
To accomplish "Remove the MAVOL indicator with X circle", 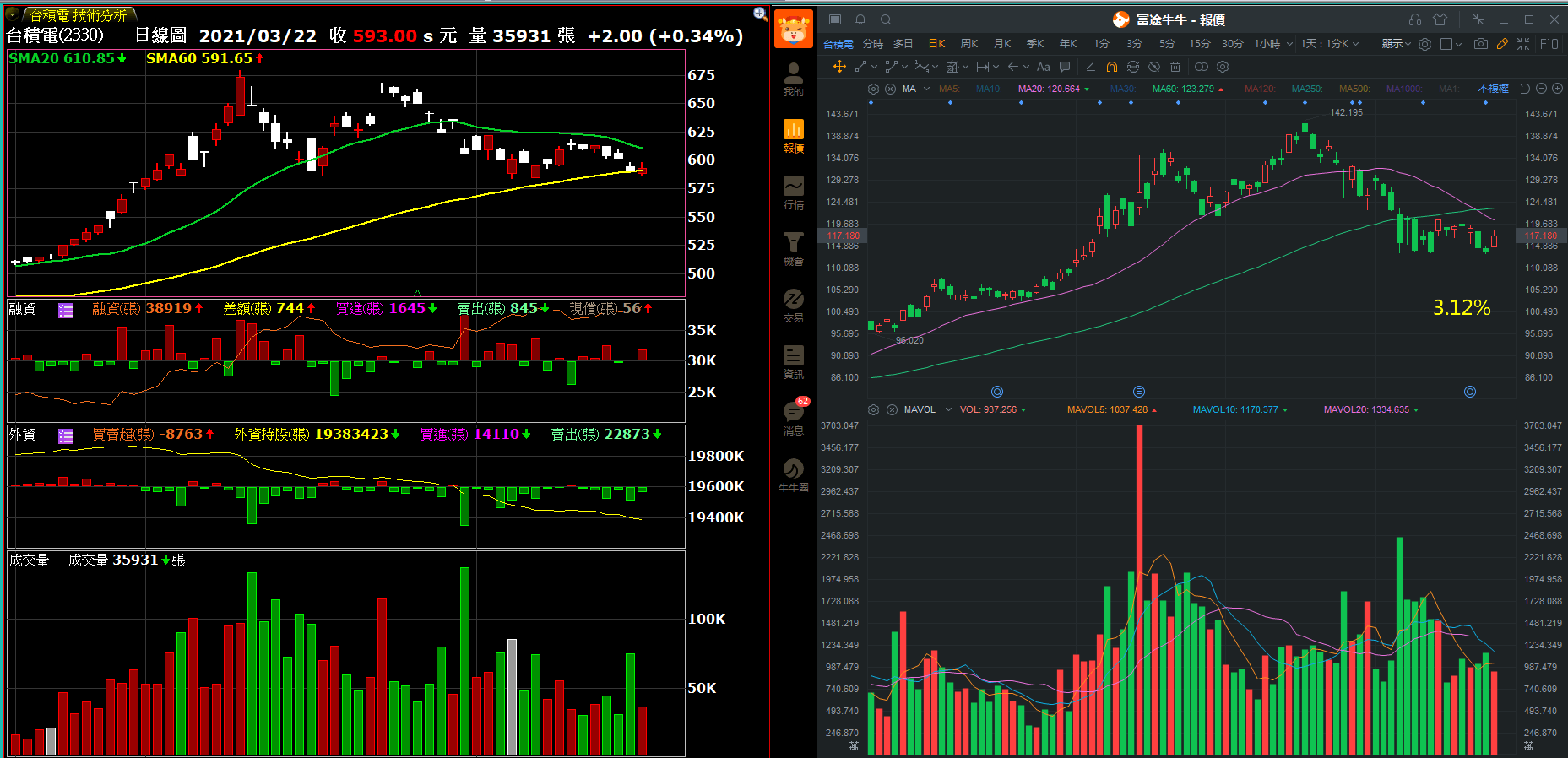I will [892, 409].
